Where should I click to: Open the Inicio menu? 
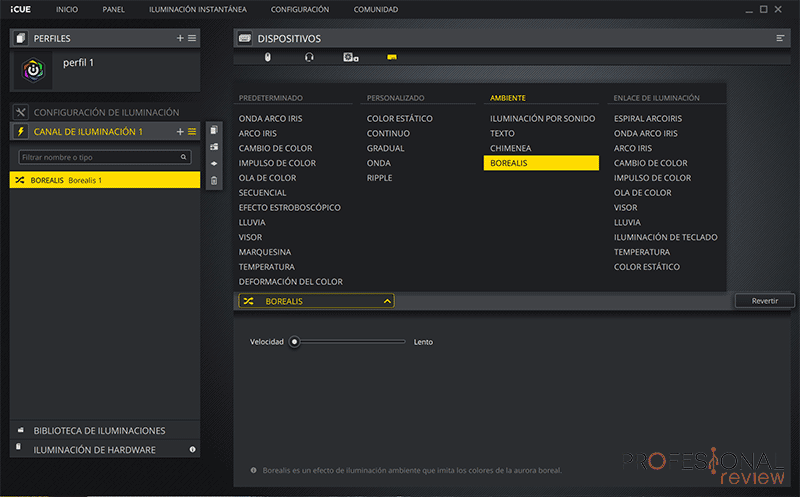click(x=67, y=9)
